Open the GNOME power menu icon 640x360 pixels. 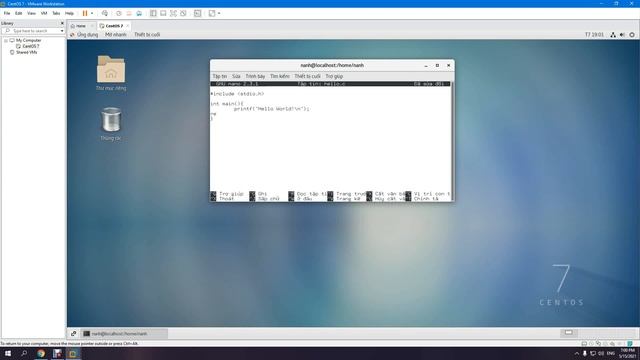(632, 35)
